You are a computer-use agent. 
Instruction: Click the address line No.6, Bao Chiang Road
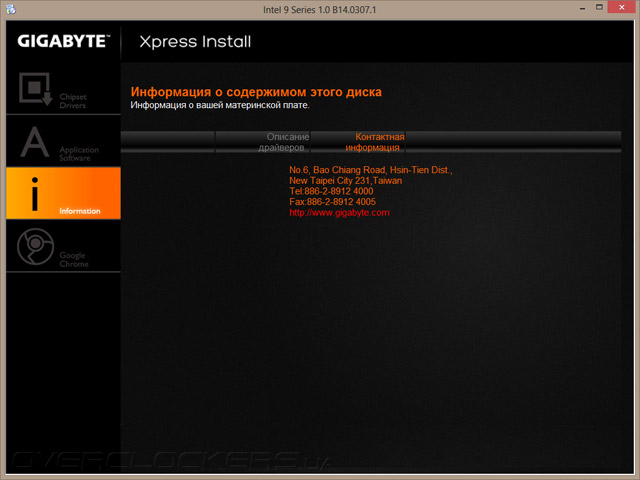(371, 170)
